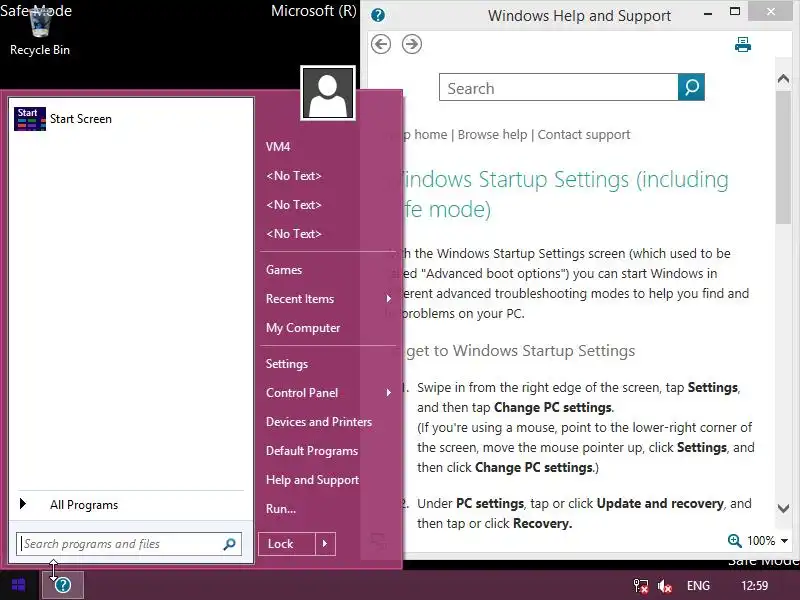Click in the Help Search field
Viewport: 800px width, 600px height.
pos(559,87)
